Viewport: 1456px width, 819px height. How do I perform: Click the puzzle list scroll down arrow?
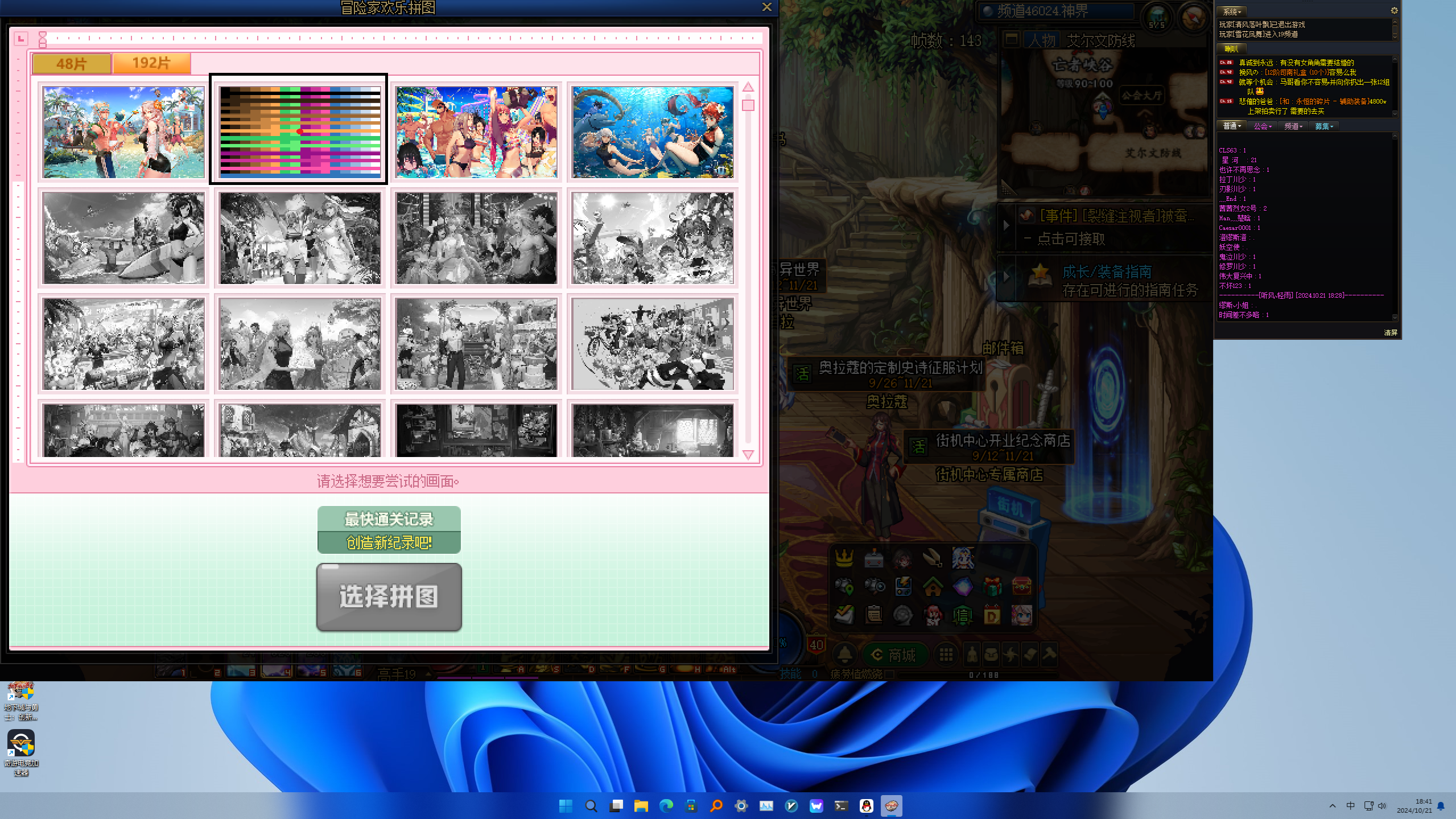coord(748,455)
